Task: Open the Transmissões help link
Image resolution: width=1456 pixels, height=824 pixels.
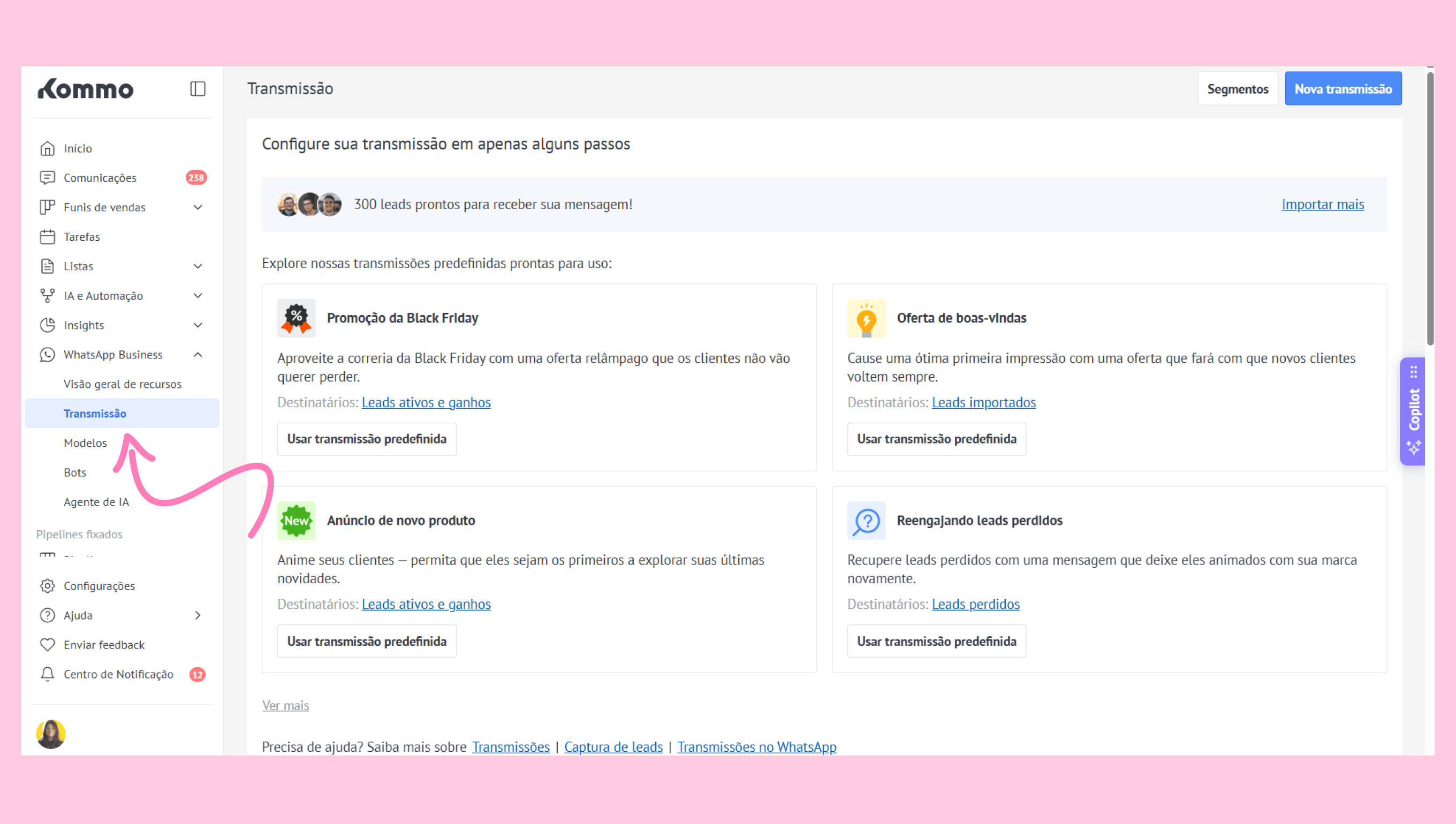Action: pyautogui.click(x=511, y=747)
